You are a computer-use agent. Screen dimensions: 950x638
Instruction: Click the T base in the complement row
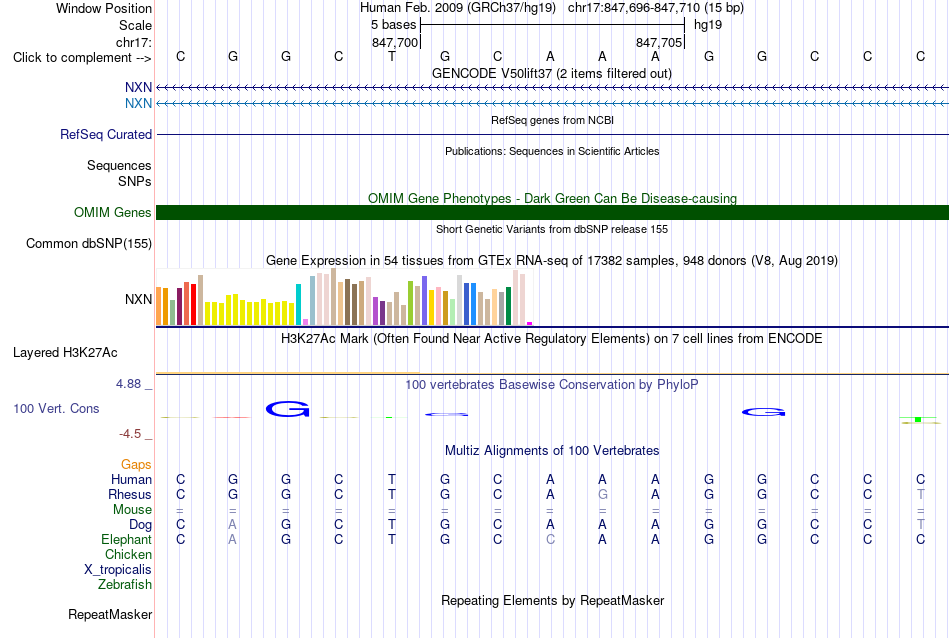tap(392, 56)
